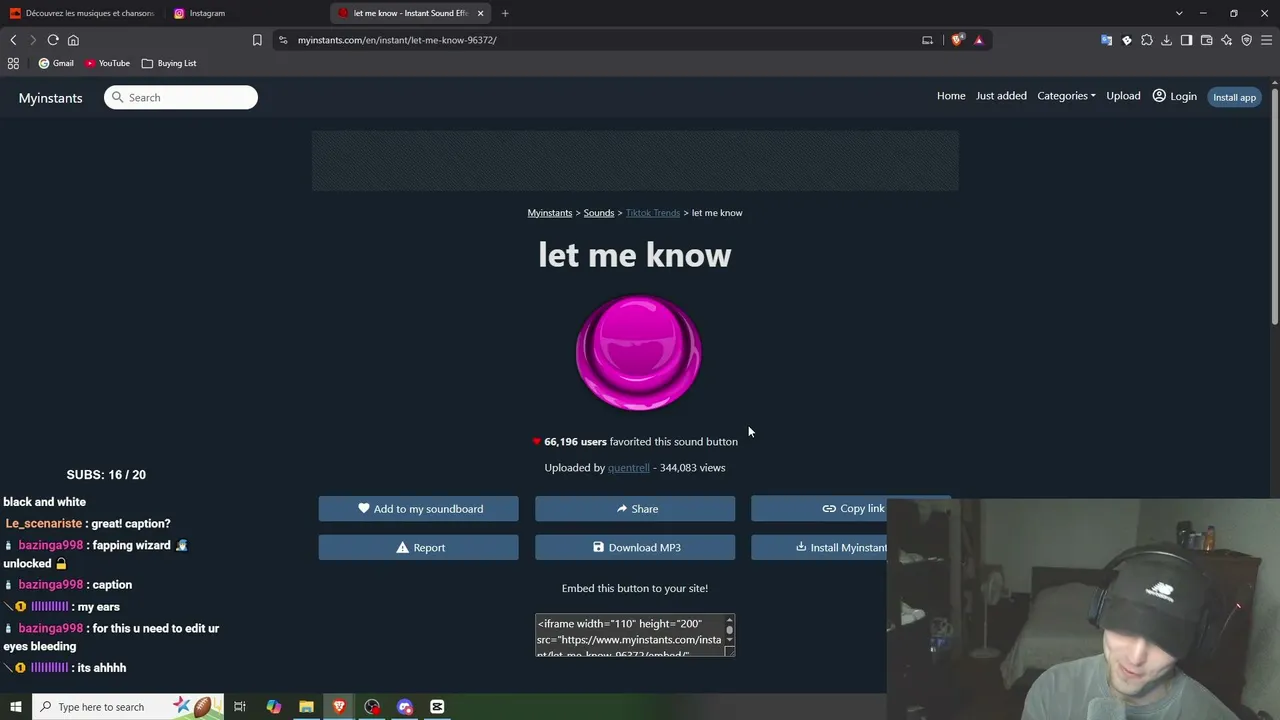Click the embed code box scrollbar
This screenshot has width=1280, height=720.
(x=730, y=631)
